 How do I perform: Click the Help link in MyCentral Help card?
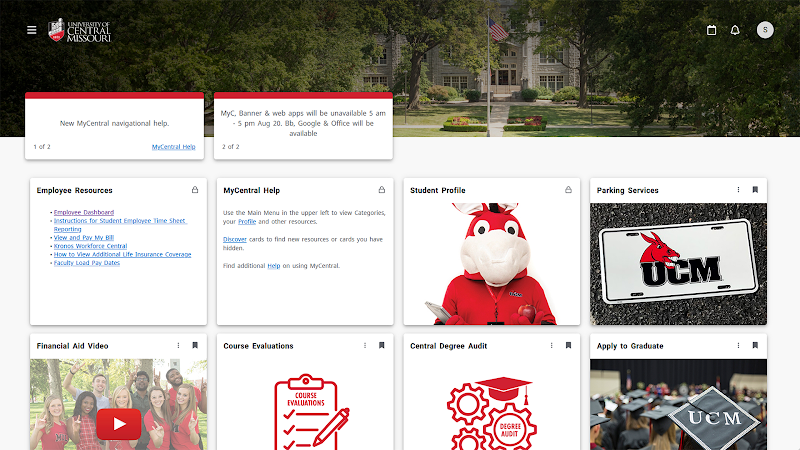click(274, 266)
